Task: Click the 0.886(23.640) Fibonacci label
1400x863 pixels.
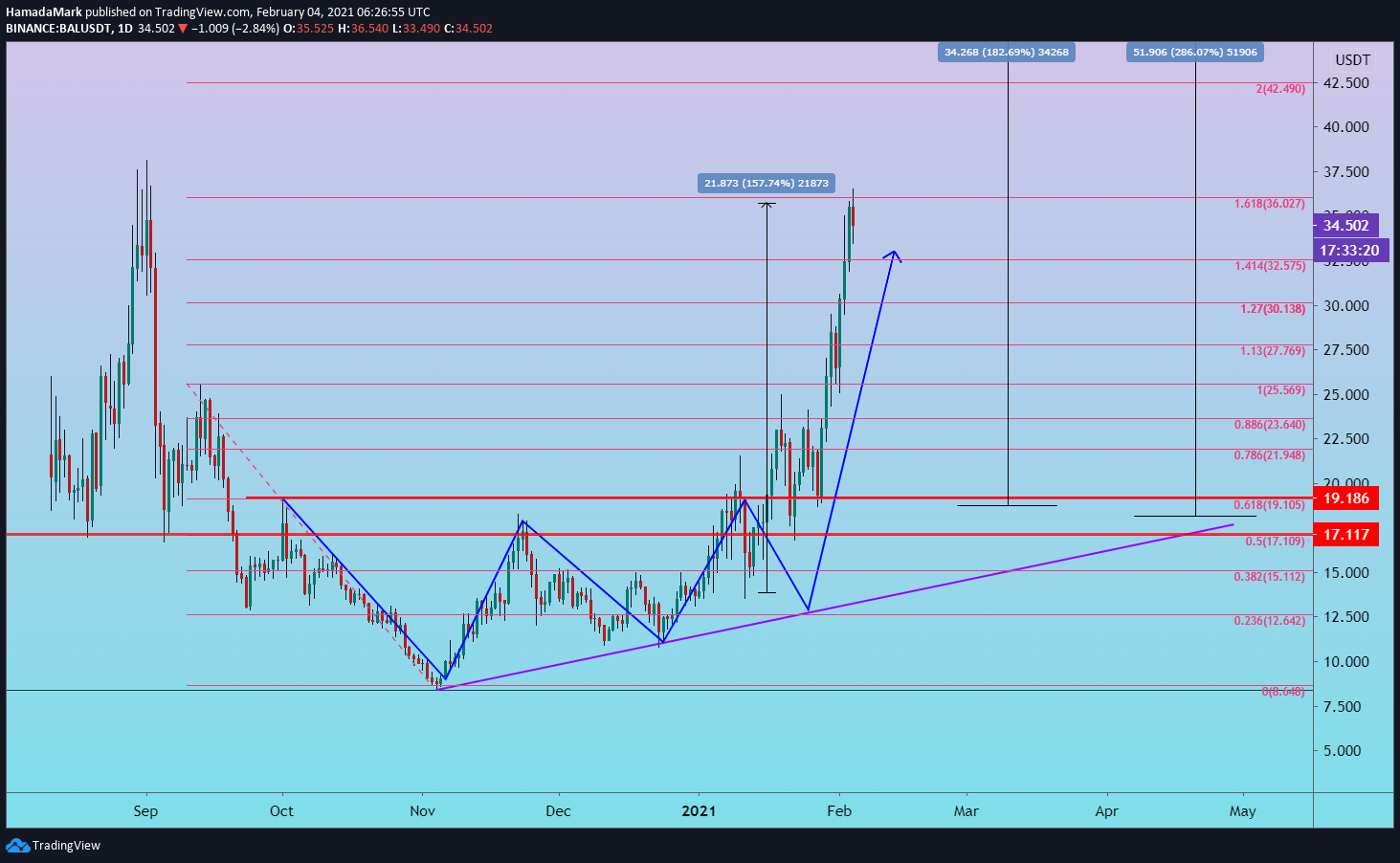Action: (1270, 425)
